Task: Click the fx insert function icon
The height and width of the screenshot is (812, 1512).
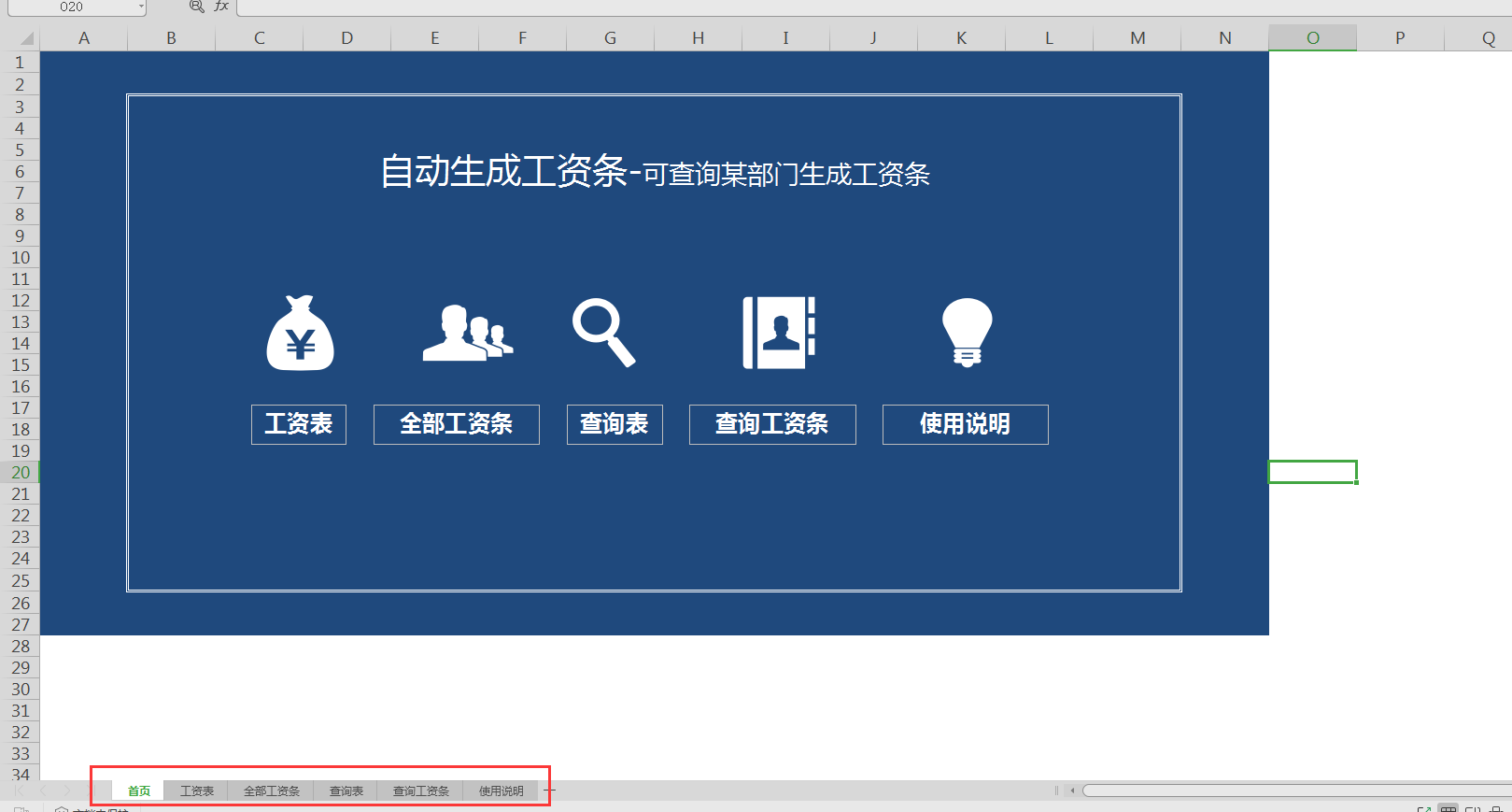Action: (x=221, y=6)
